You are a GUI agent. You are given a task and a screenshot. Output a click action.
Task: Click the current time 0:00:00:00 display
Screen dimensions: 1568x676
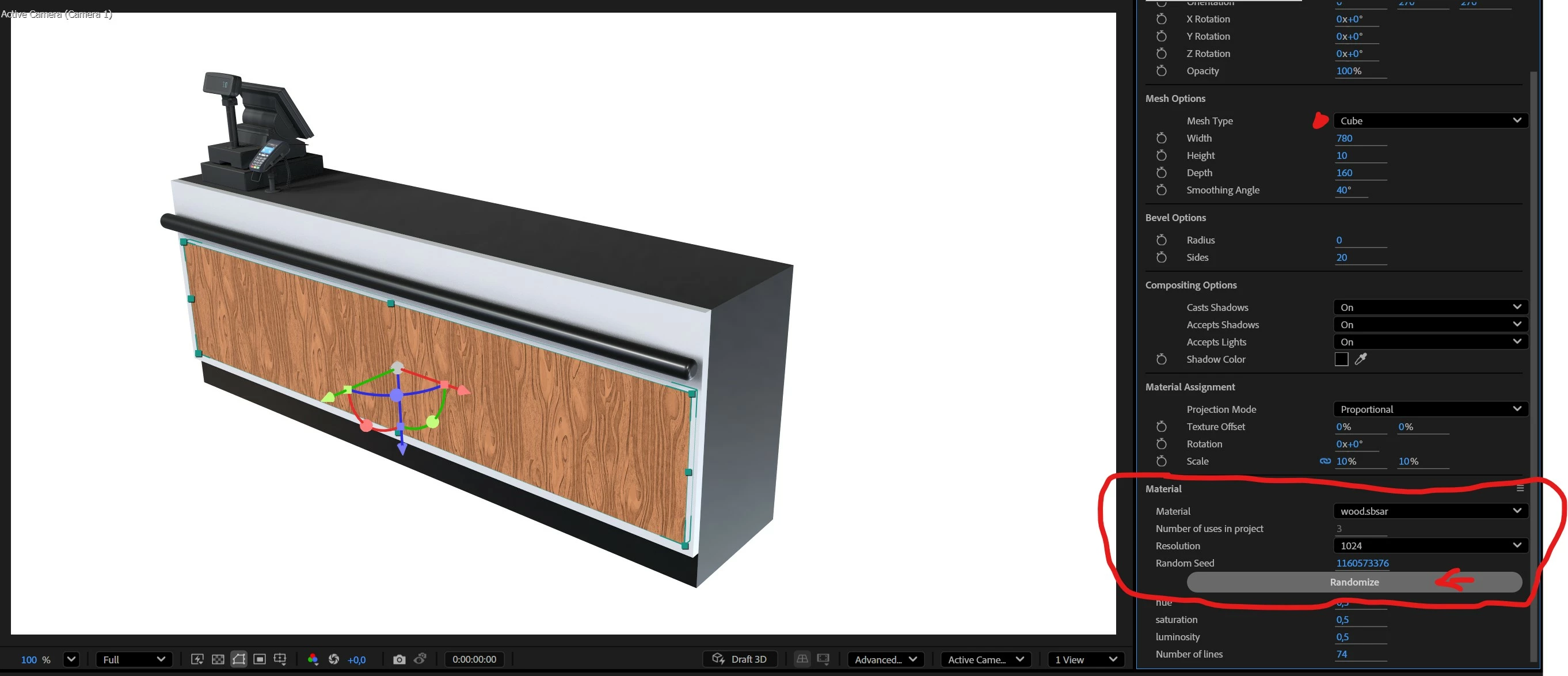point(474,659)
